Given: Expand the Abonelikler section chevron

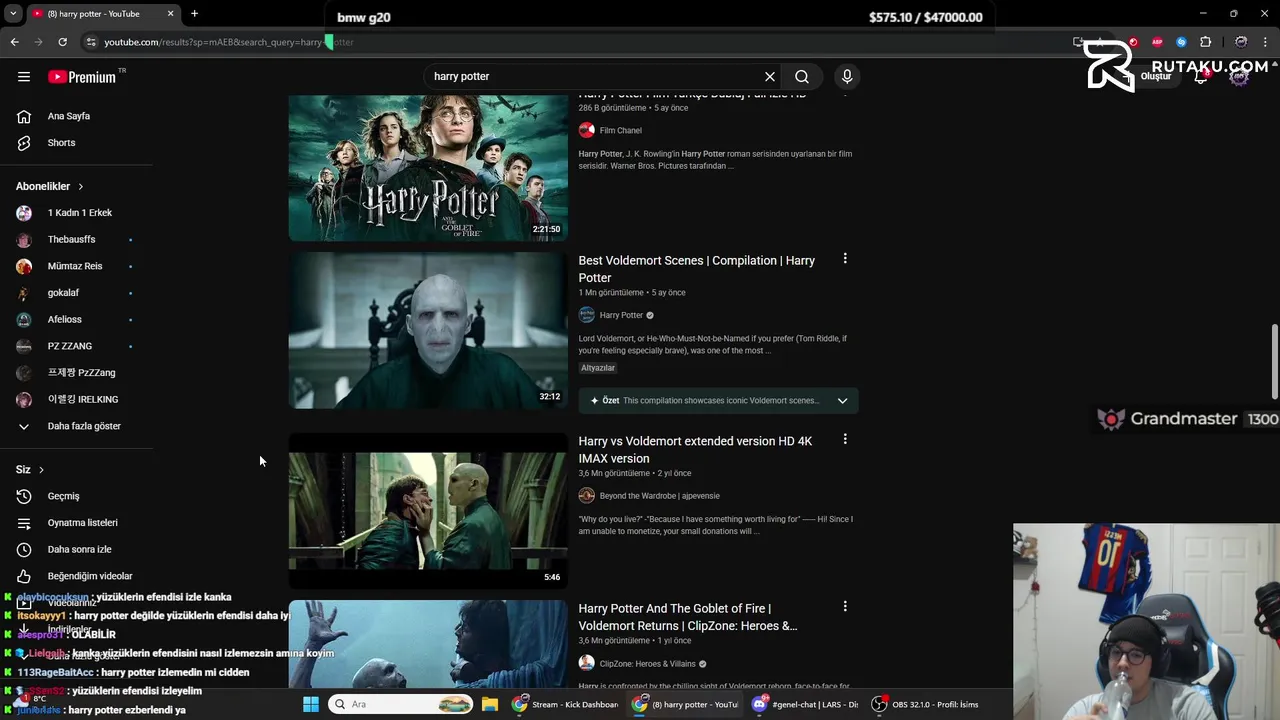Looking at the screenshot, I should (81, 186).
